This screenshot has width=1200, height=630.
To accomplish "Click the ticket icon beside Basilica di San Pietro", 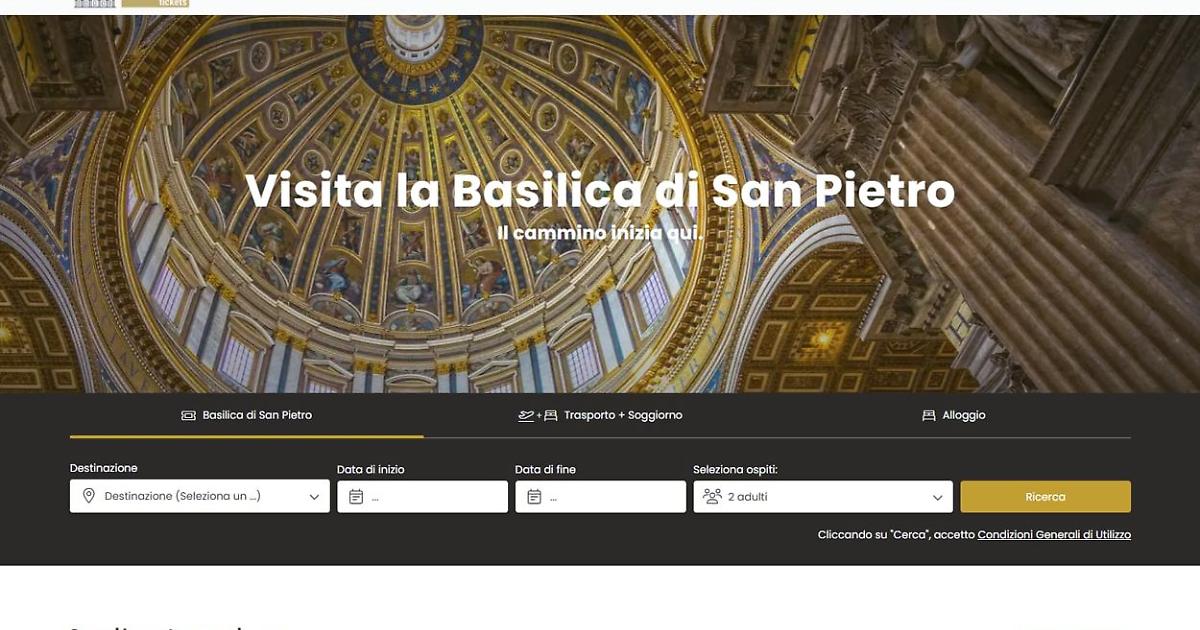I will [x=188, y=415].
